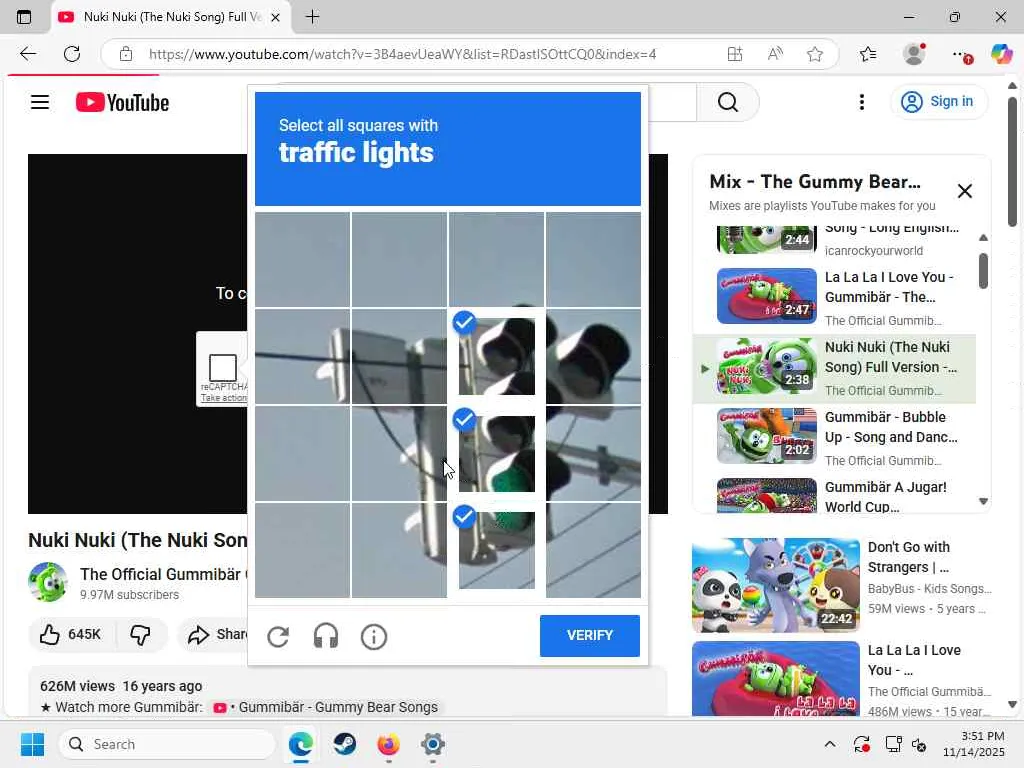Image resolution: width=1024 pixels, height=768 pixels.
Task: Open the browser profile avatar
Action: (914, 54)
